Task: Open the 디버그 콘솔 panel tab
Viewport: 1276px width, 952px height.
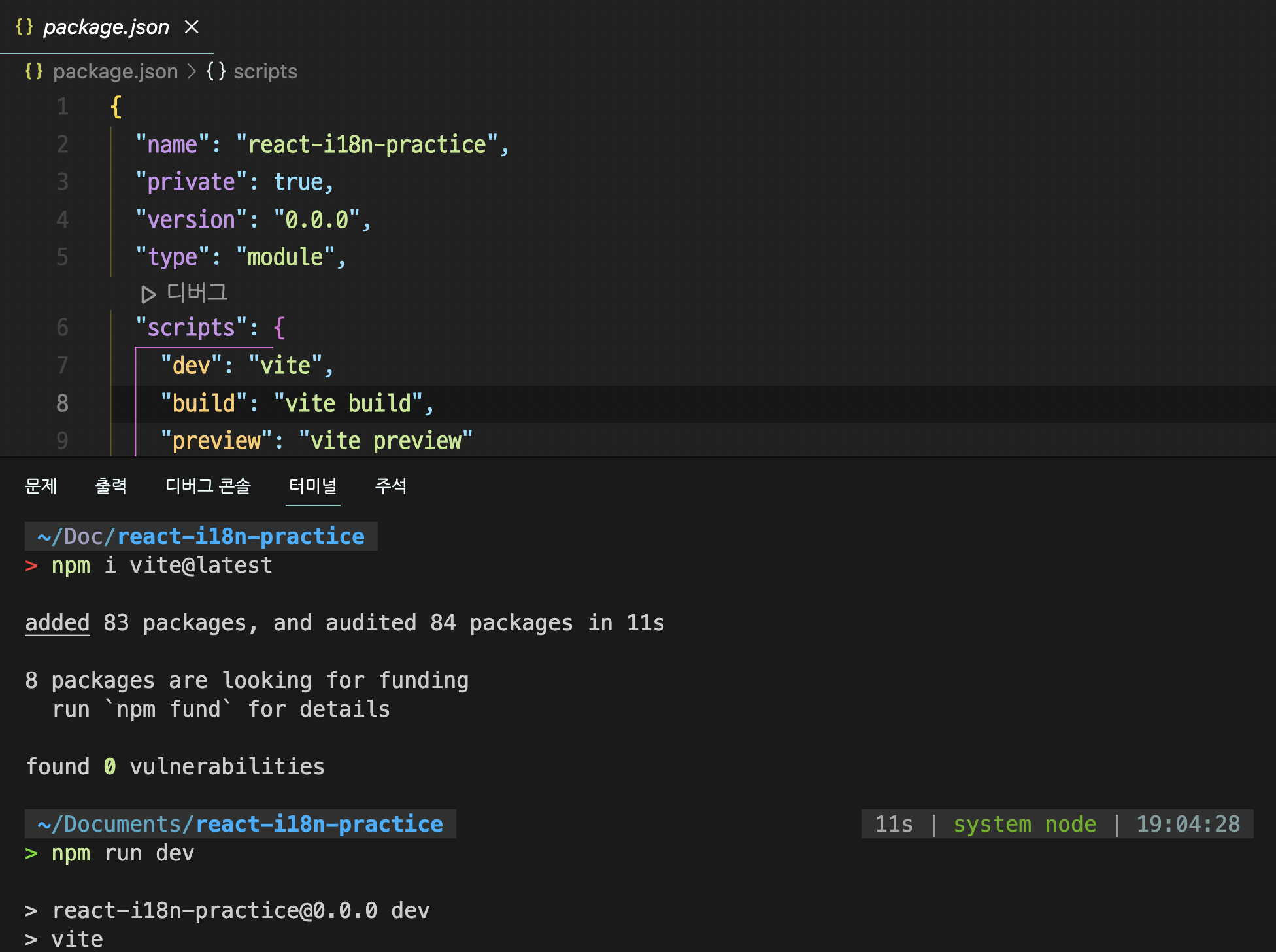Action: [x=208, y=486]
